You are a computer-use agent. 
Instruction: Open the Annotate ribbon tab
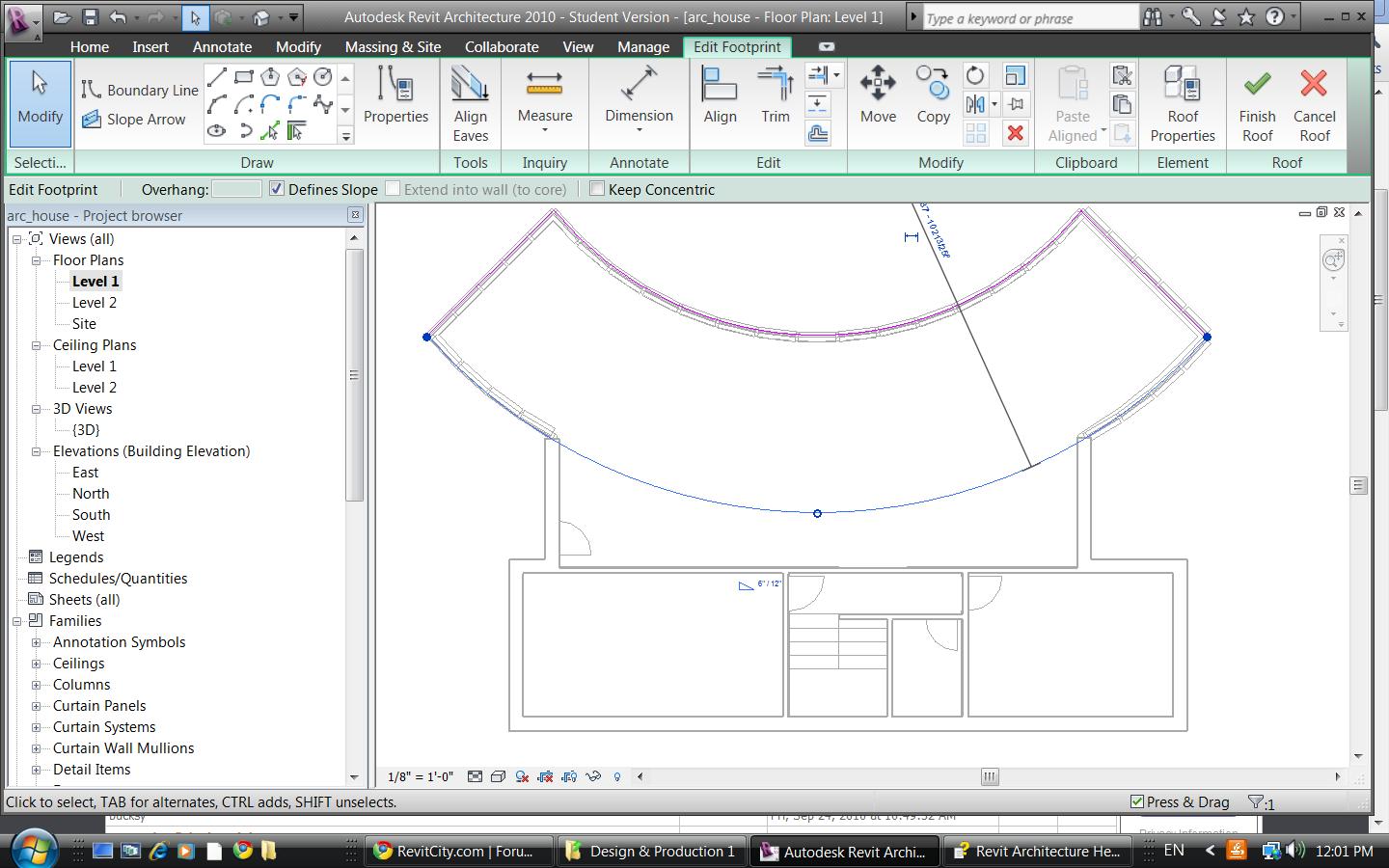[222, 46]
